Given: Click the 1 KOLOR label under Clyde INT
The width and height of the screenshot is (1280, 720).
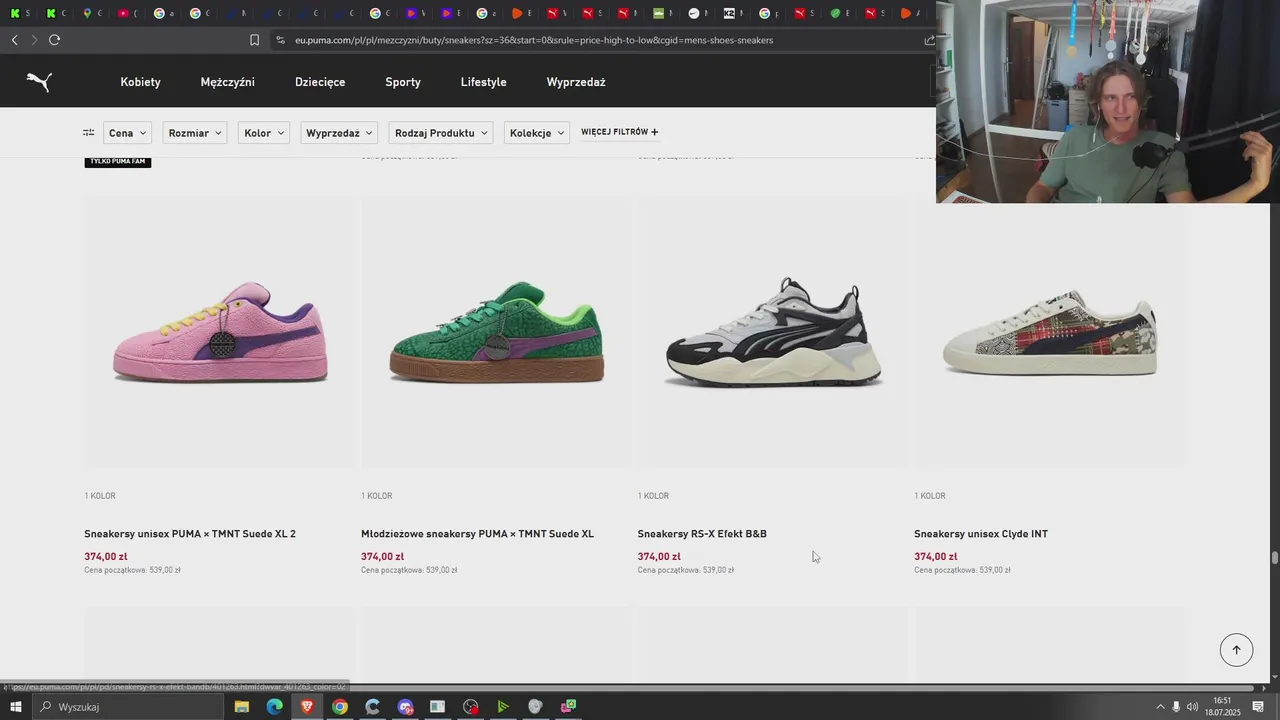Looking at the screenshot, I should click(930, 496).
